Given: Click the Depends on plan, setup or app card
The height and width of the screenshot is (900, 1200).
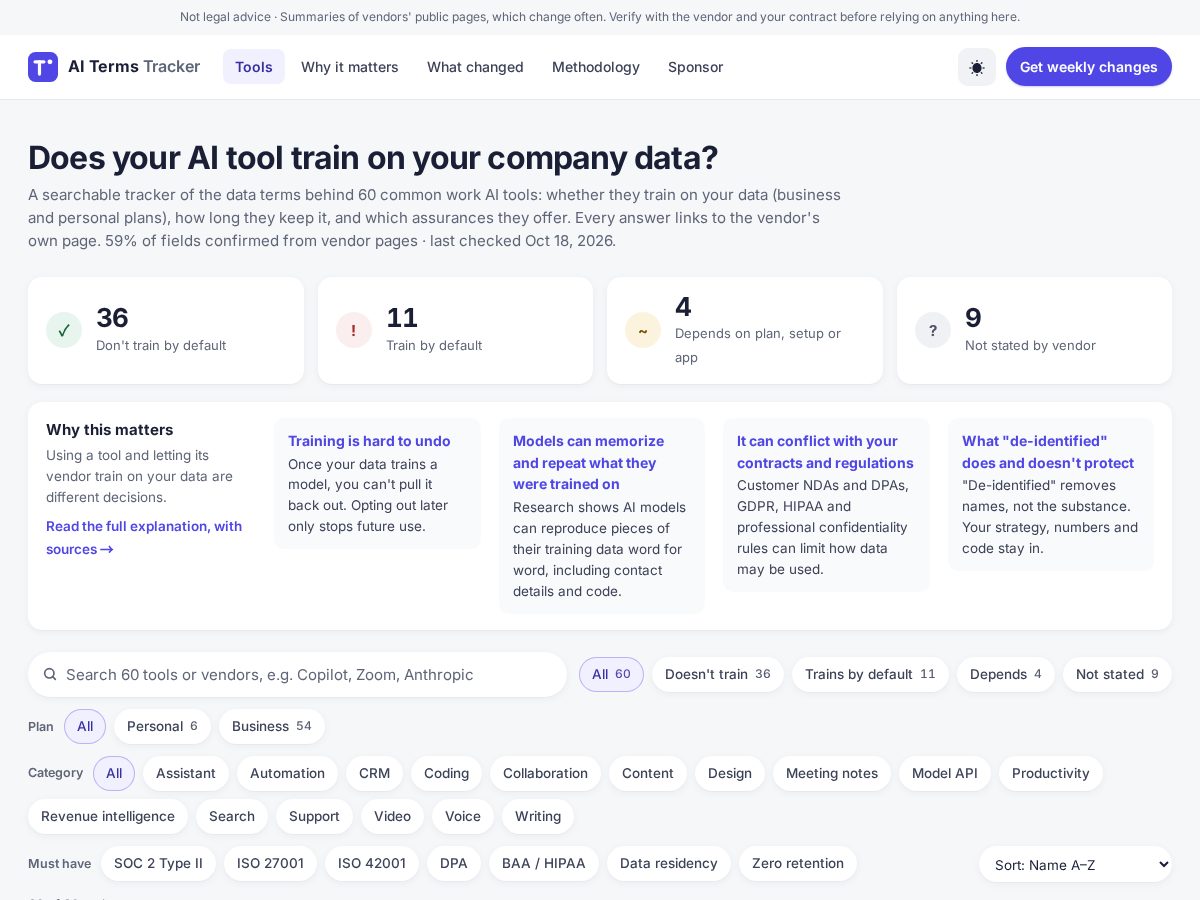Looking at the screenshot, I should pos(745,330).
